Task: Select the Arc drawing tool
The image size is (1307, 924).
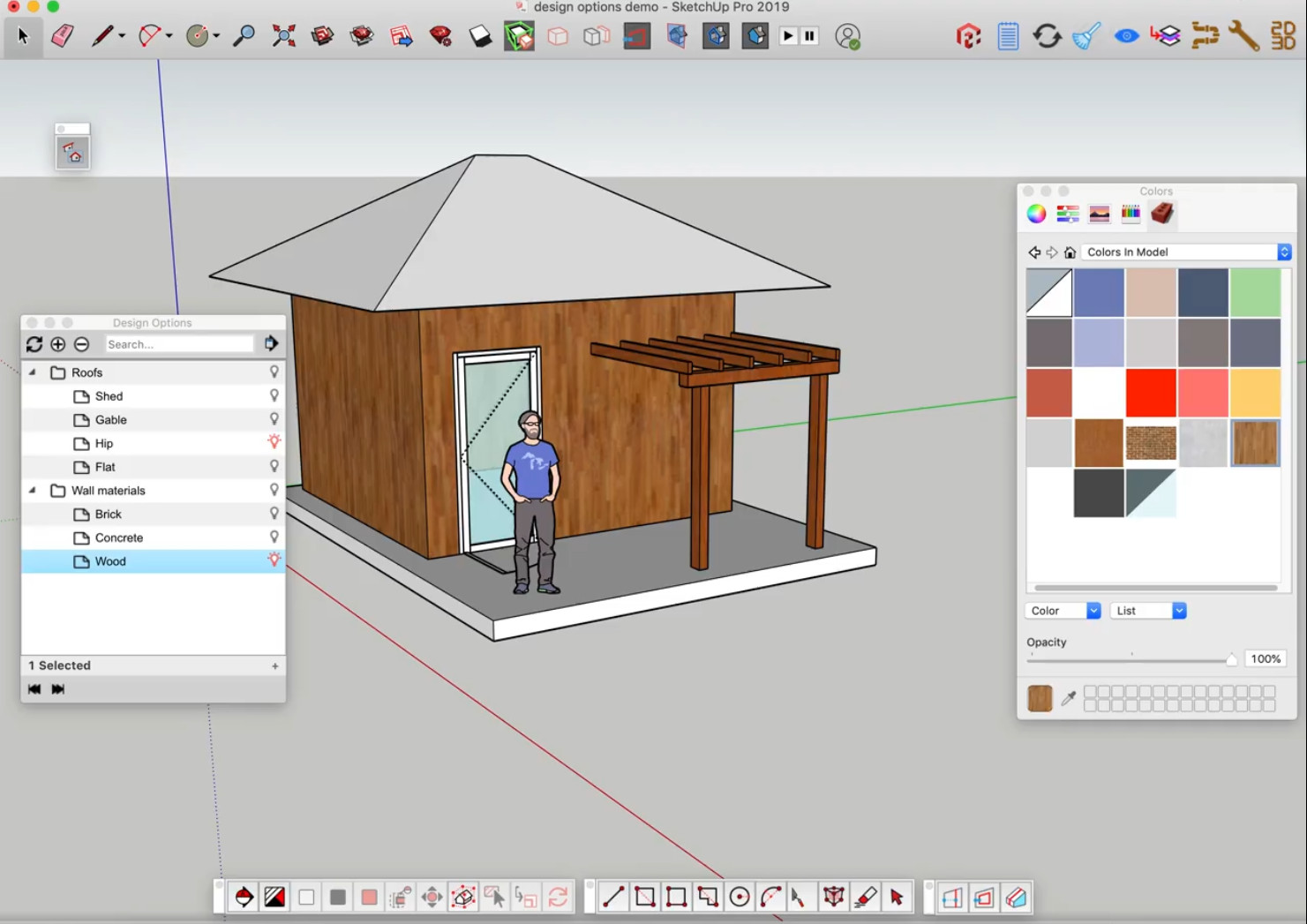Action: click(149, 36)
